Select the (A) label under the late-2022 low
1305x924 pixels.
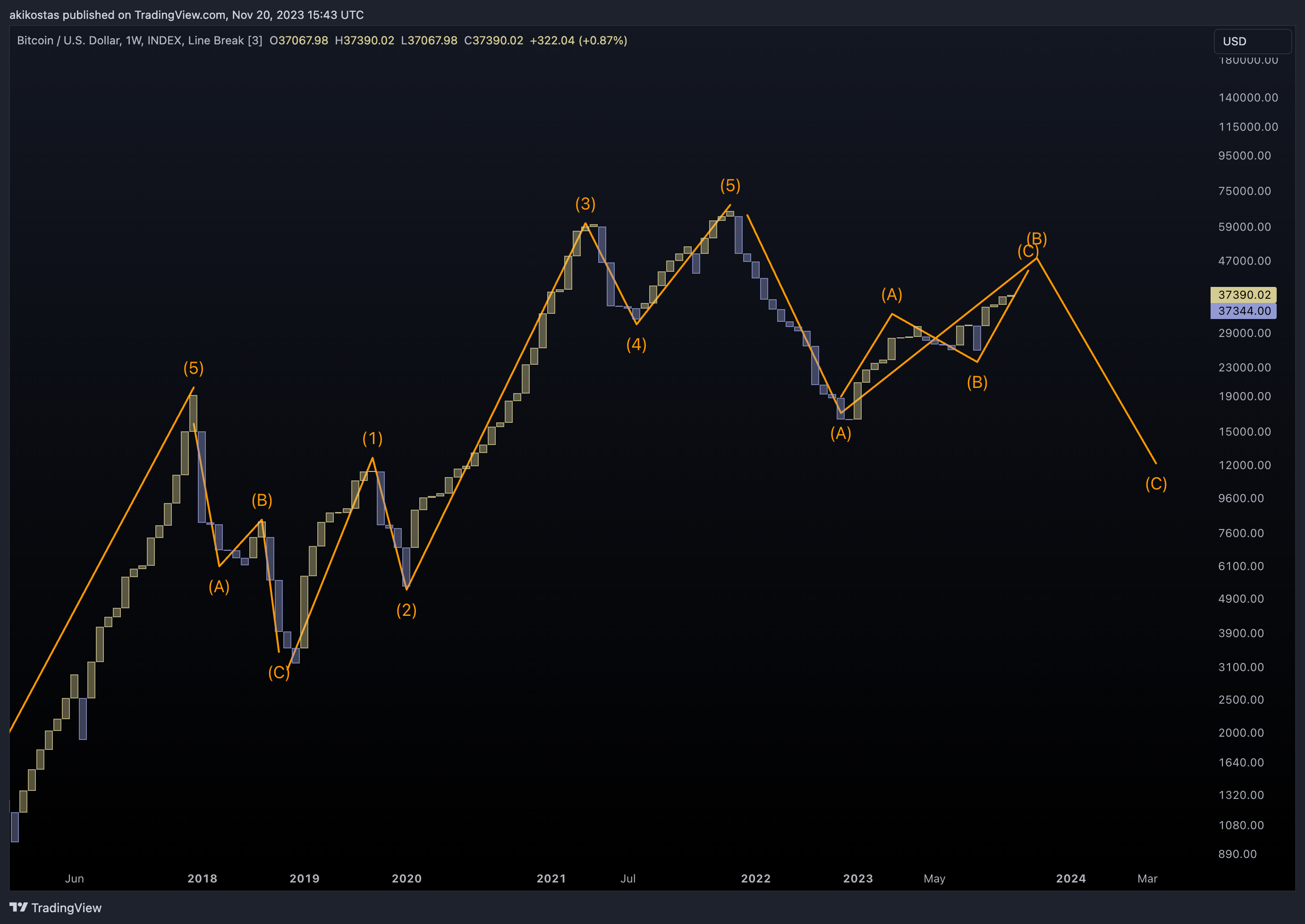tap(840, 434)
